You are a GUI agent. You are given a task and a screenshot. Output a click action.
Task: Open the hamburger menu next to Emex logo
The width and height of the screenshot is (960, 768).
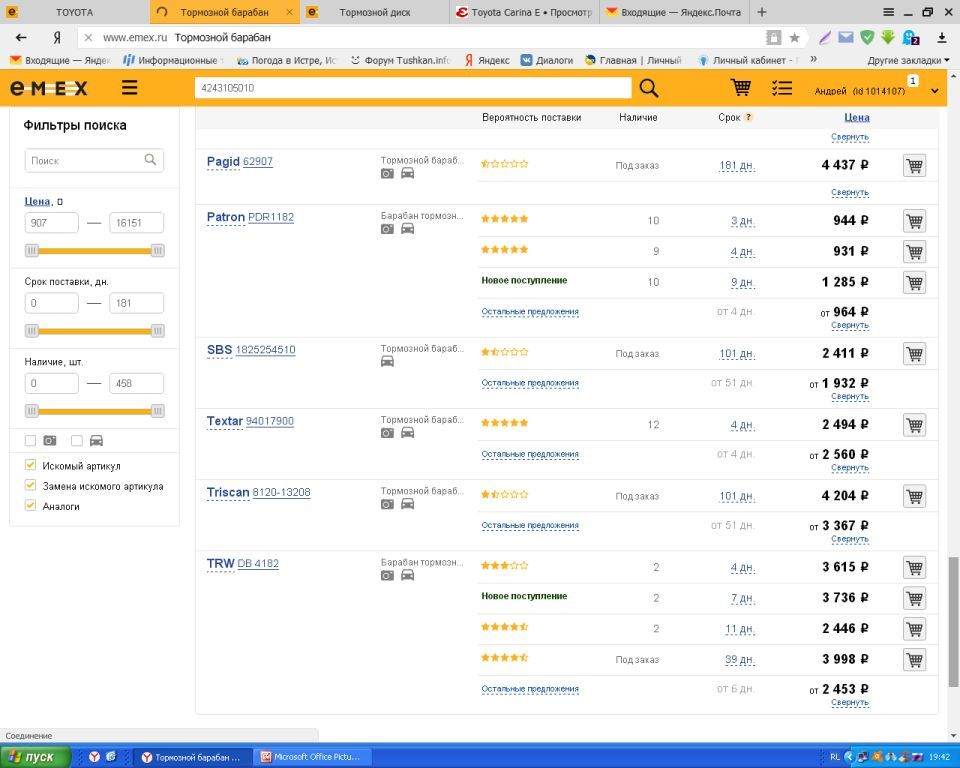[x=129, y=88]
